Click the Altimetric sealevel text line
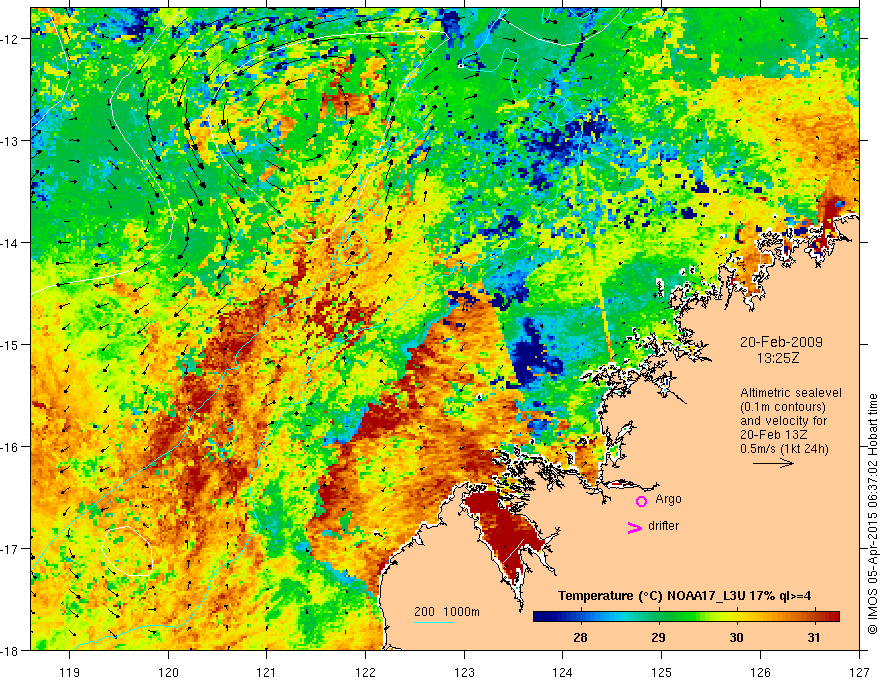The width and height of the screenshot is (880, 680). coord(791,393)
